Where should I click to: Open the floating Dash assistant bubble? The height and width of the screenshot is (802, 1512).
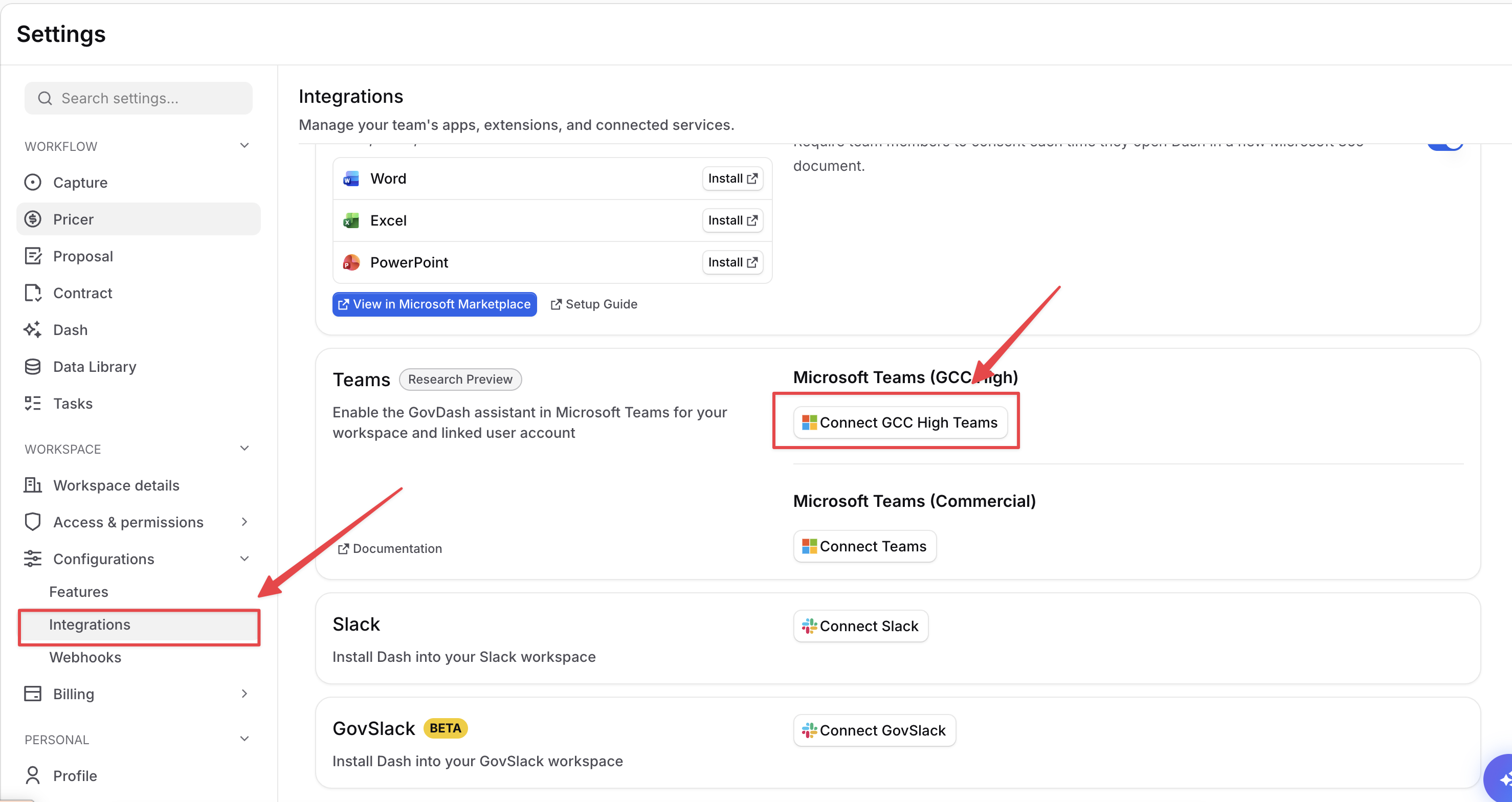pyautogui.click(x=1500, y=778)
